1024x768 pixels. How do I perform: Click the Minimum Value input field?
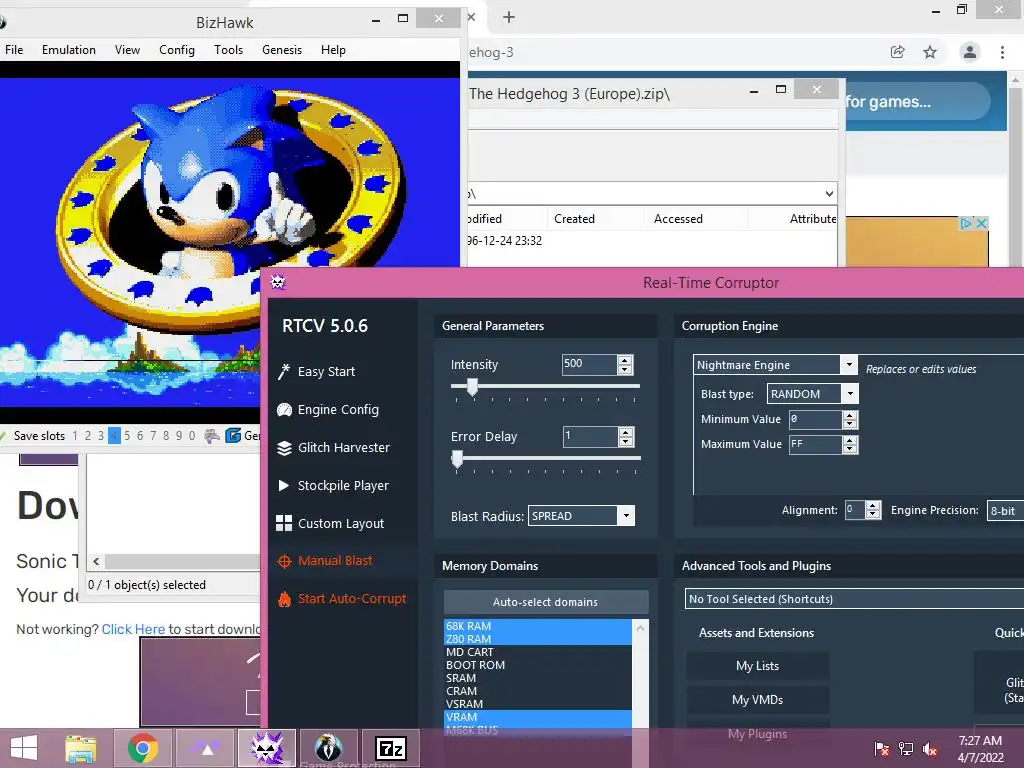[815, 419]
